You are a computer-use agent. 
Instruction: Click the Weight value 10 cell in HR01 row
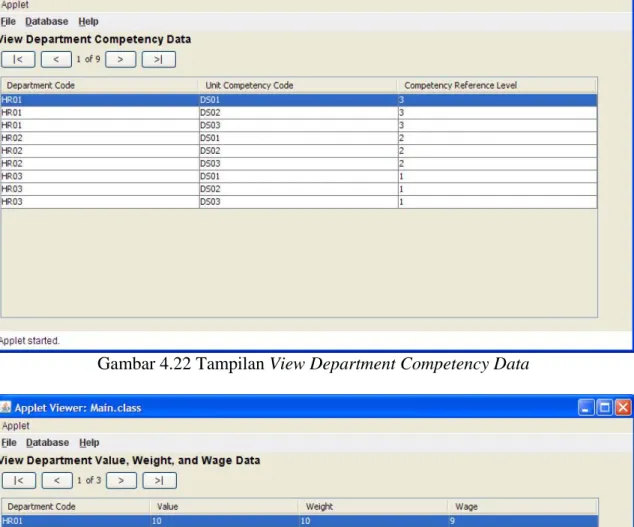coord(374,521)
